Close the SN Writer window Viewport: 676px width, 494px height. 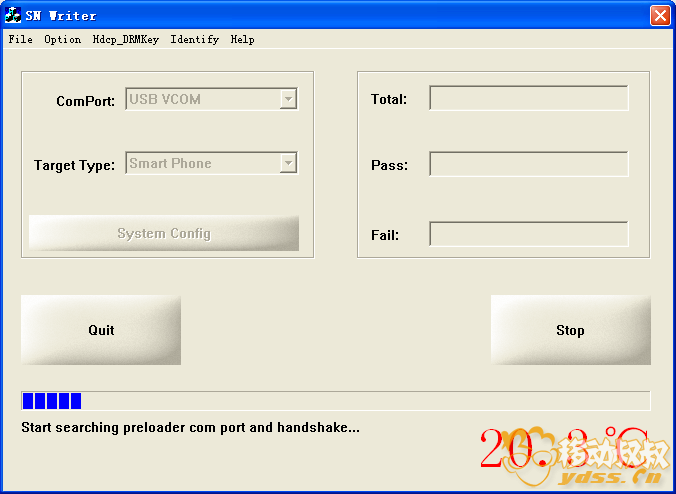pyautogui.click(x=659, y=15)
